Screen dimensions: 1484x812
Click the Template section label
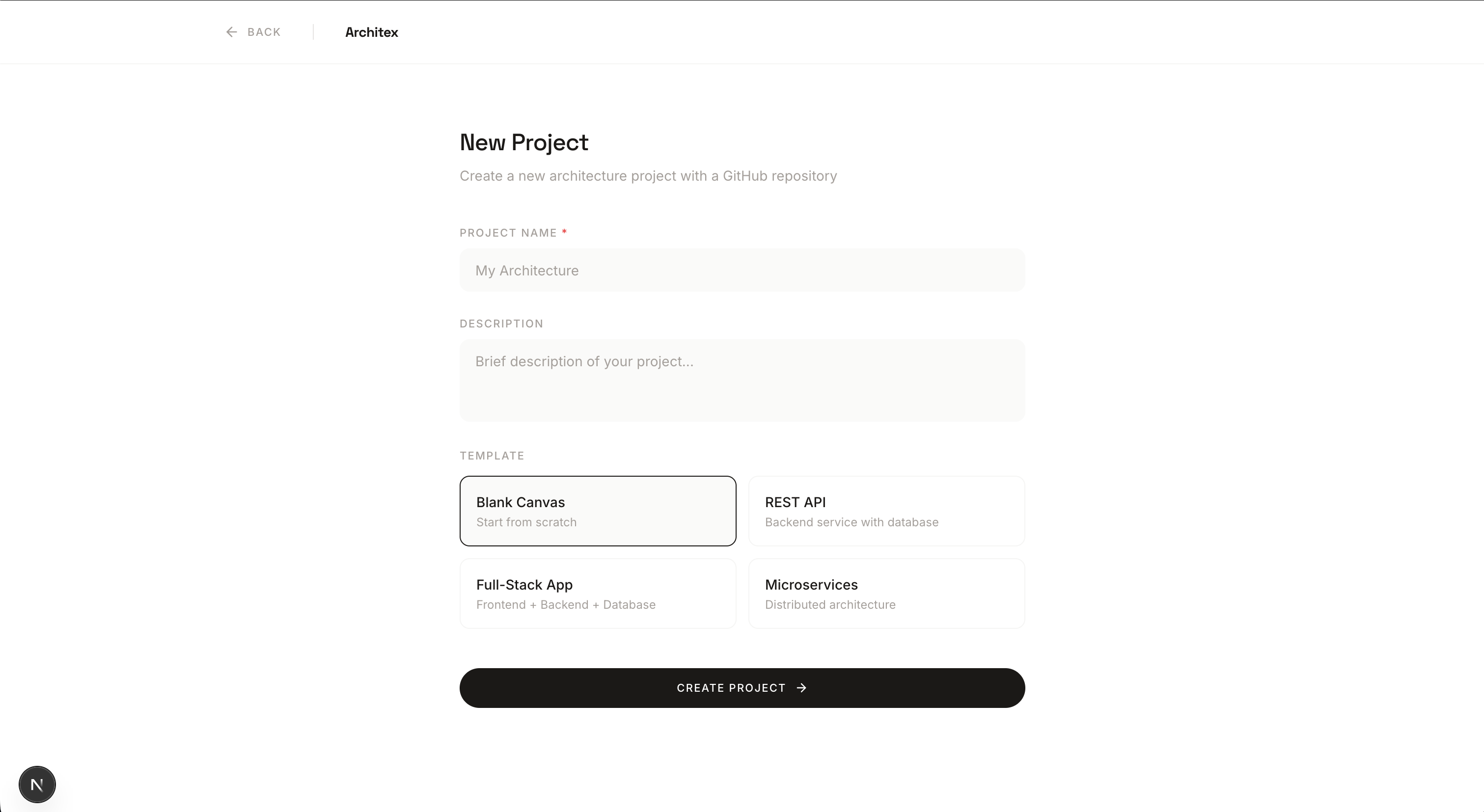tap(492, 456)
